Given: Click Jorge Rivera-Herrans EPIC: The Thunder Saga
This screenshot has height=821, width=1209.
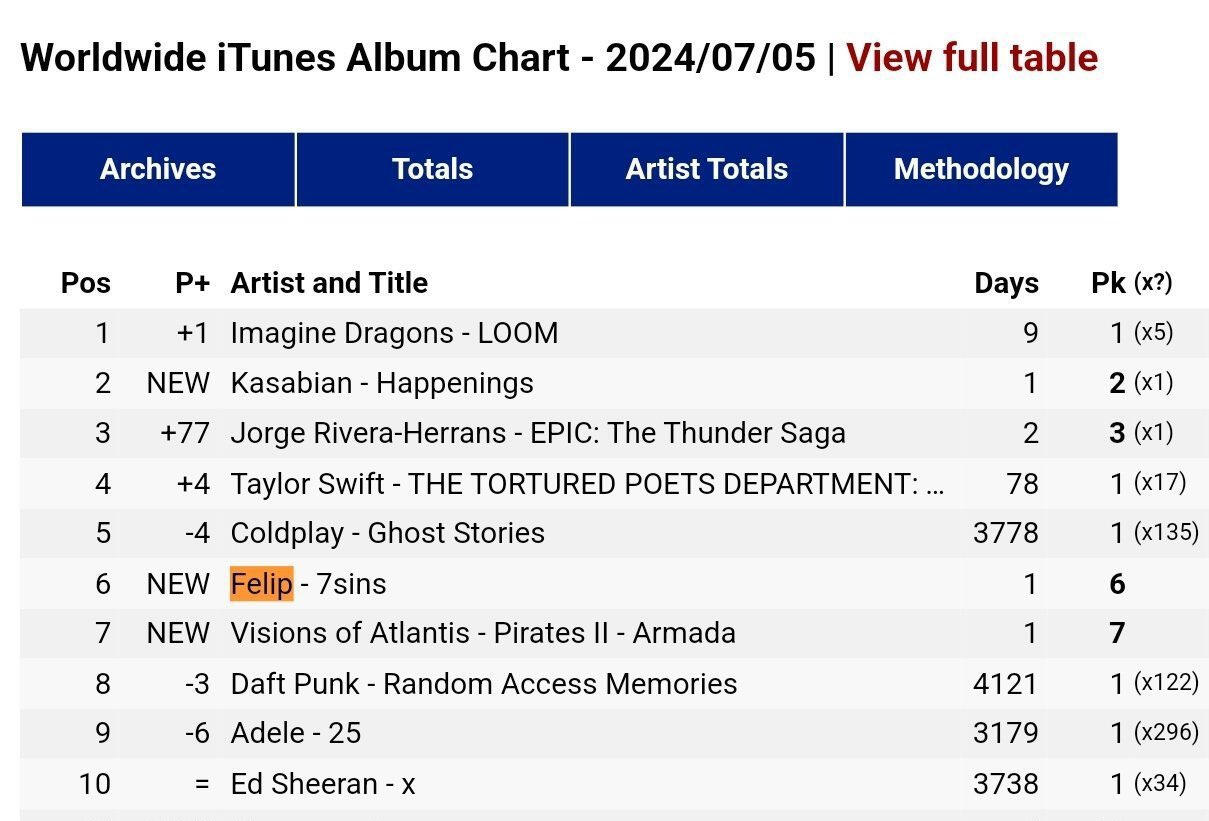Looking at the screenshot, I should pyautogui.click(x=538, y=433).
